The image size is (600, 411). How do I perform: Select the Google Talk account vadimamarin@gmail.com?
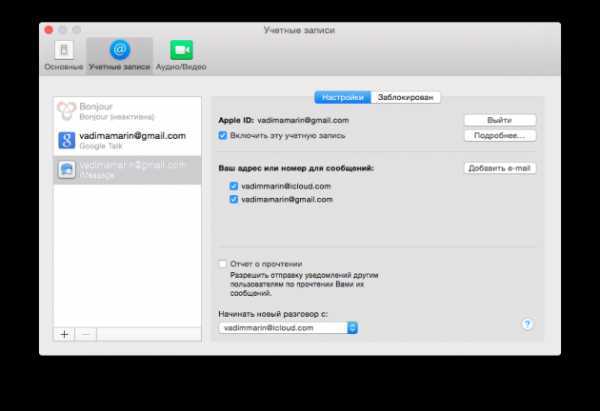127,140
